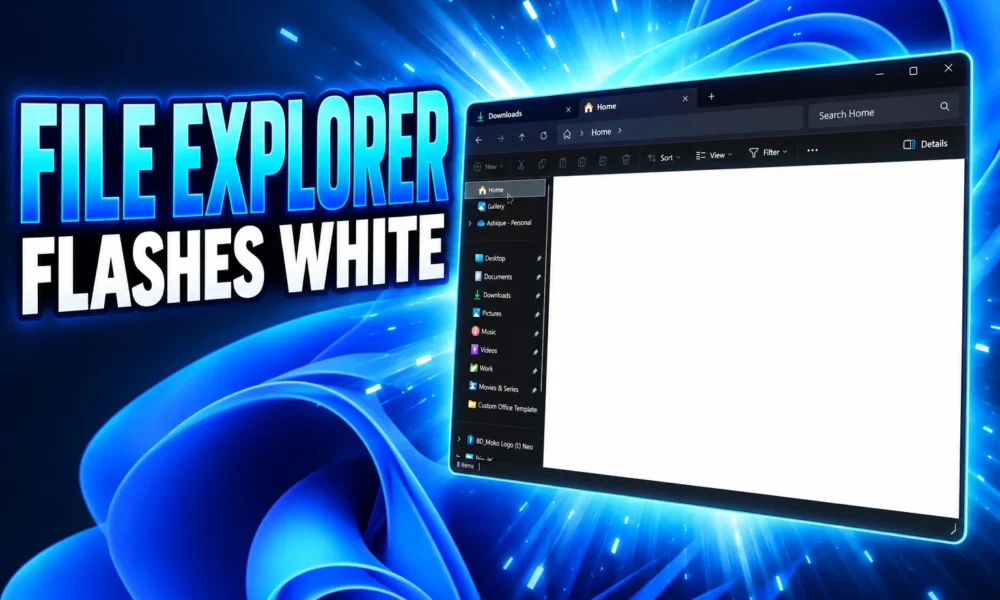
Task: Unpin Work using its pin icon
Action: [x=535, y=371]
